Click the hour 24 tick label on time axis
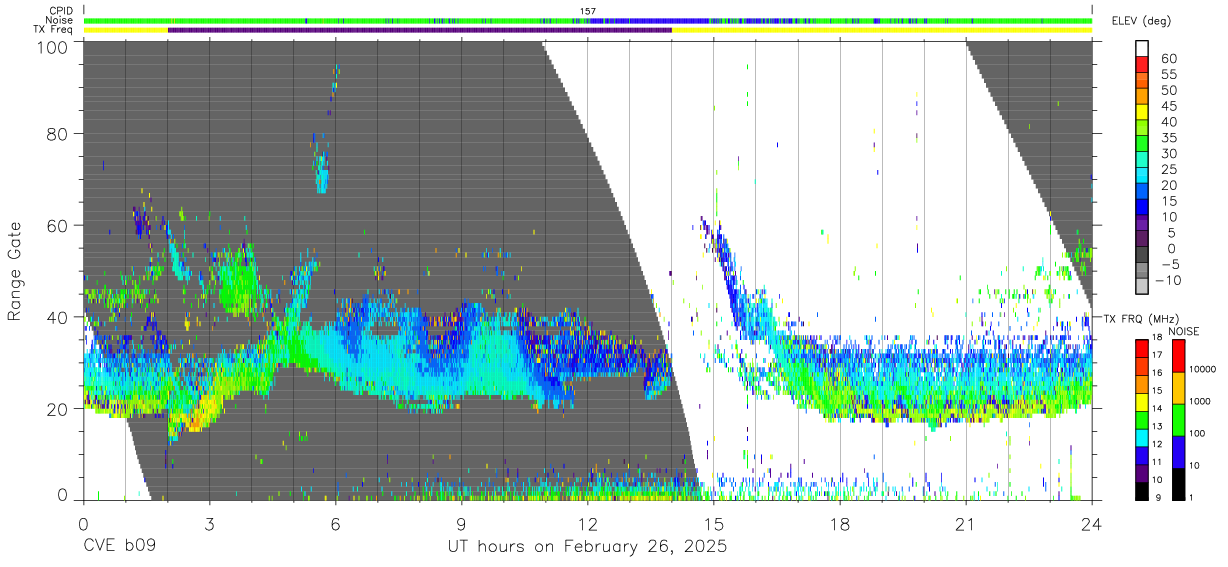The image size is (1228, 567). coord(1091,524)
